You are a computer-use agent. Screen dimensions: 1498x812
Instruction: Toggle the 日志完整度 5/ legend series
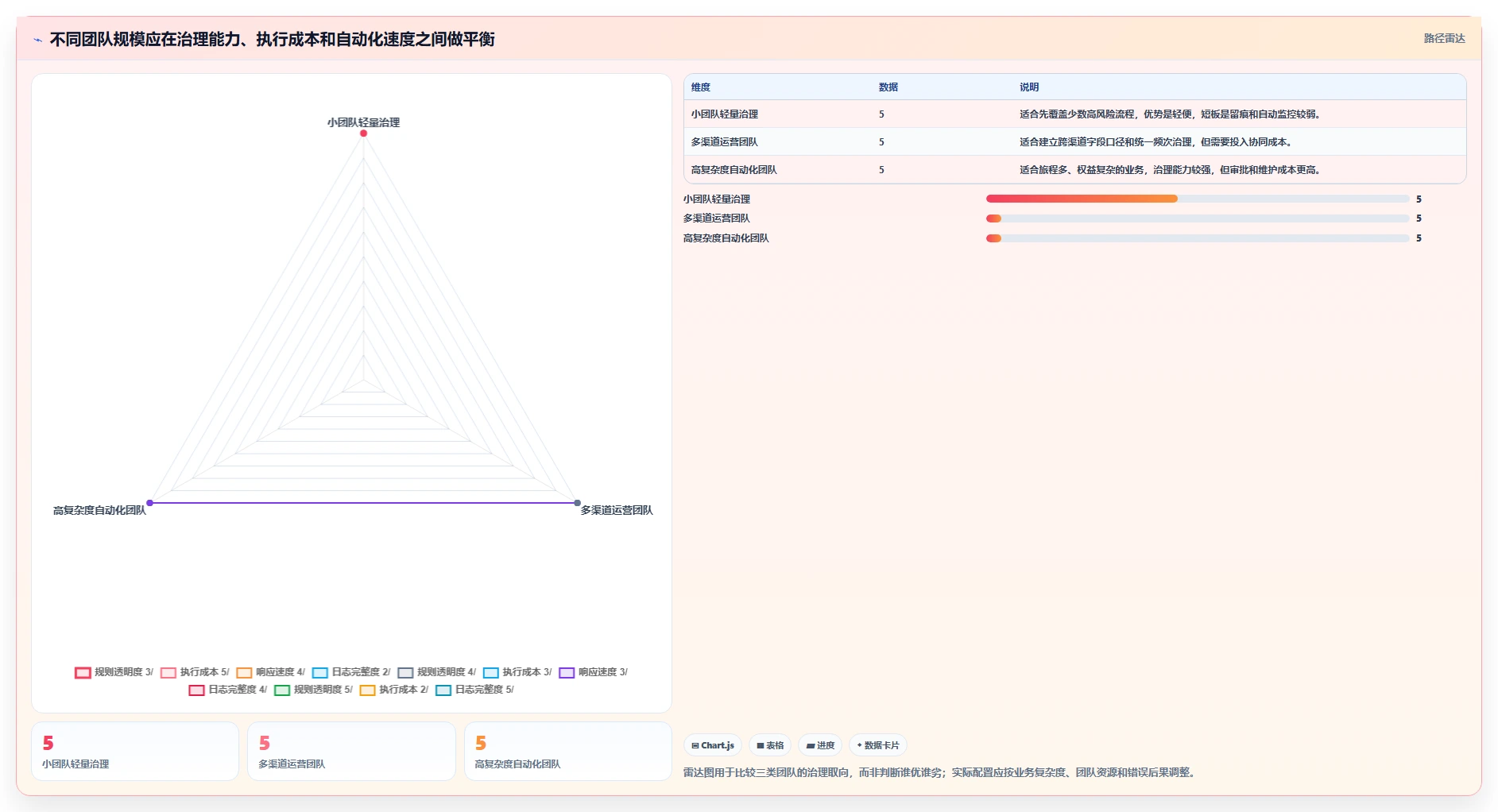pyautogui.click(x=474, y=690)
